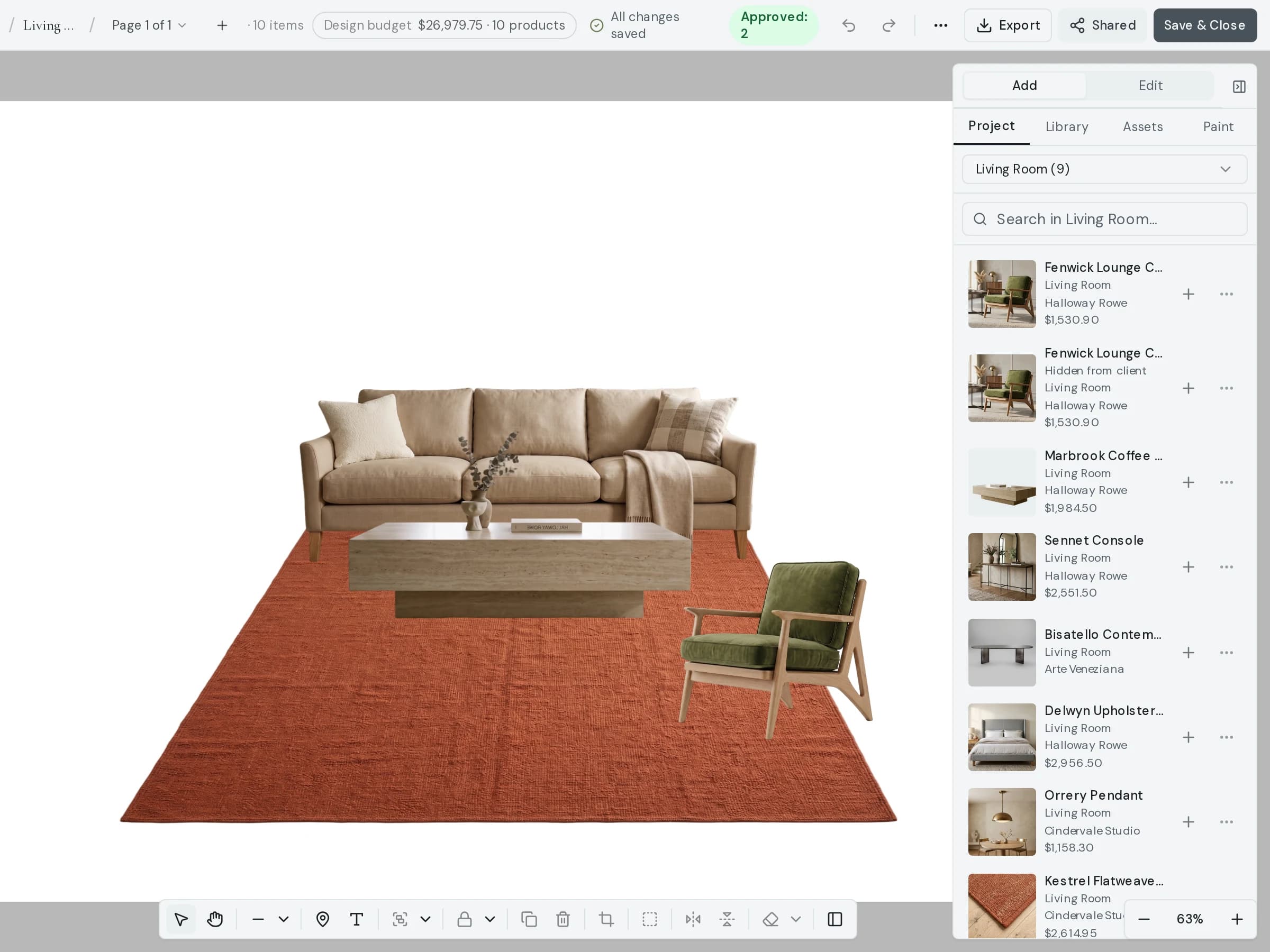The width and height of the screenshot is (1270, 952).
Task: Open the line tool options arrow
Action: (284, 919)
